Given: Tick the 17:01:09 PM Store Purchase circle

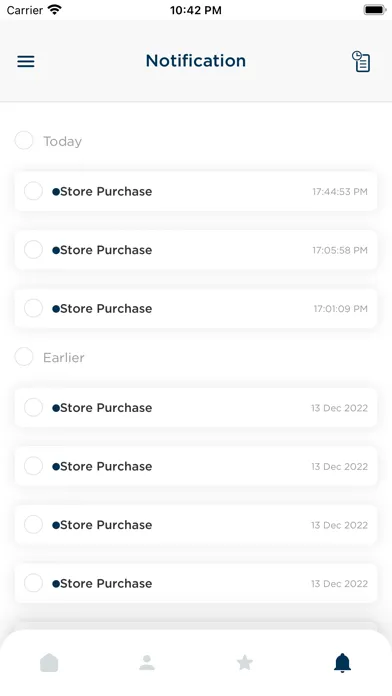Looking at the screenshot, I should click(x=33, y=308).
